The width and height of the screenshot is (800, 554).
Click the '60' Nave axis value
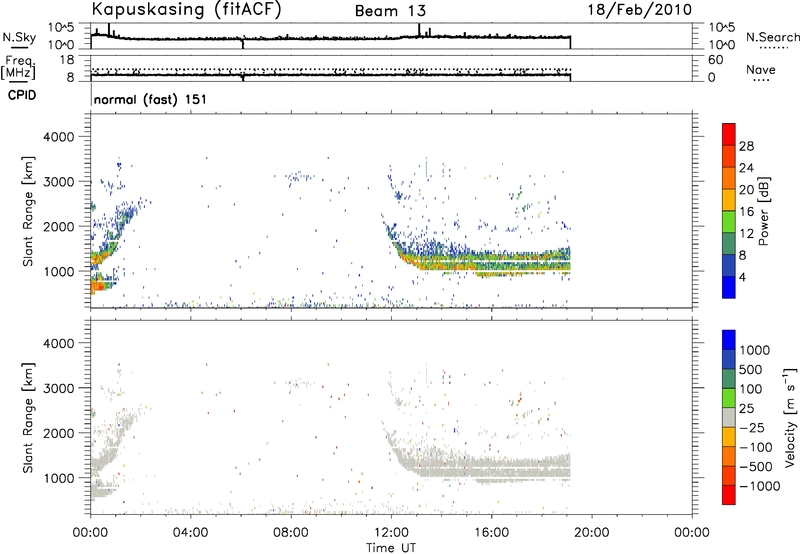click(x=715, y=60)
